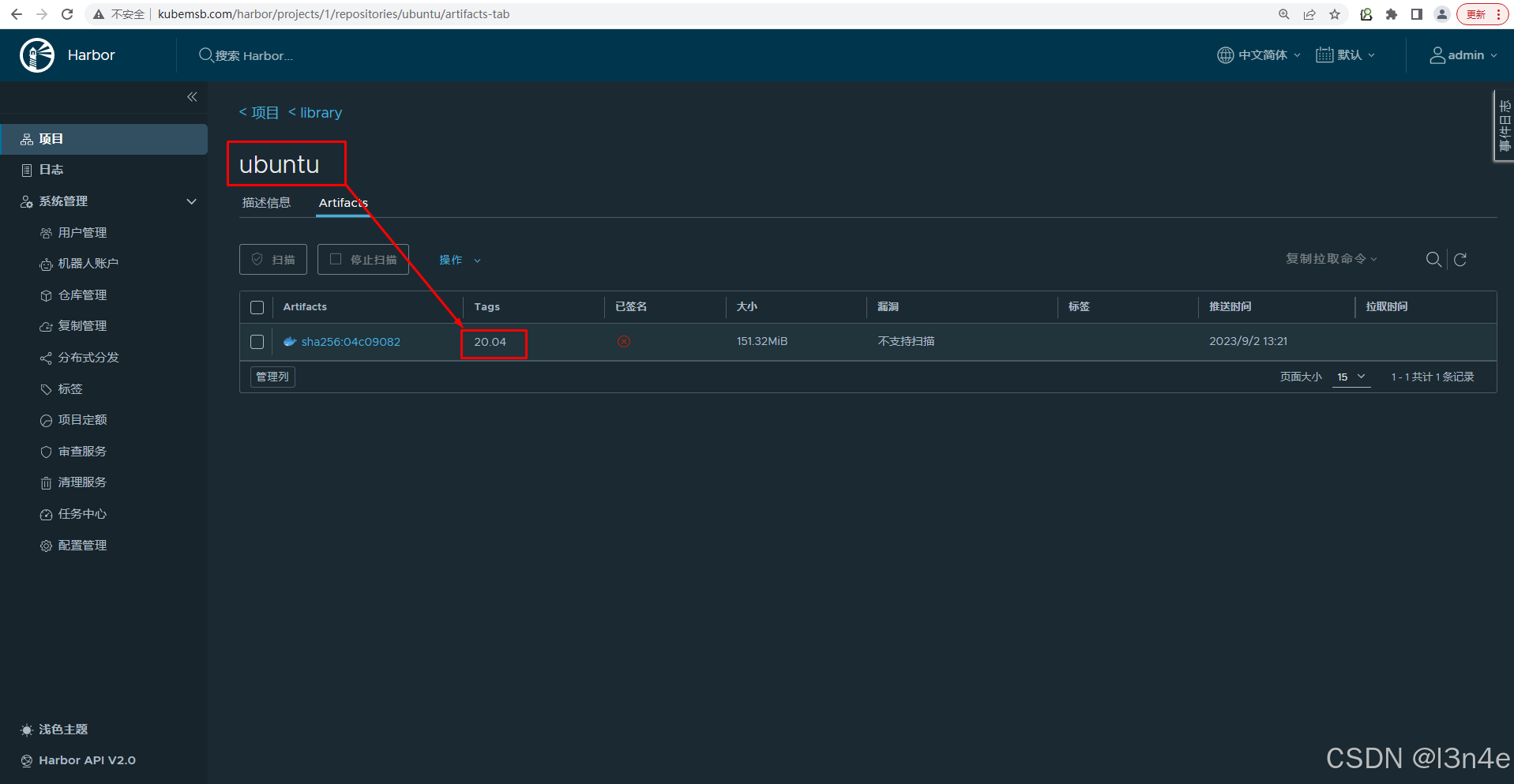Click the search magnifier above the artifacts table

1433,259
